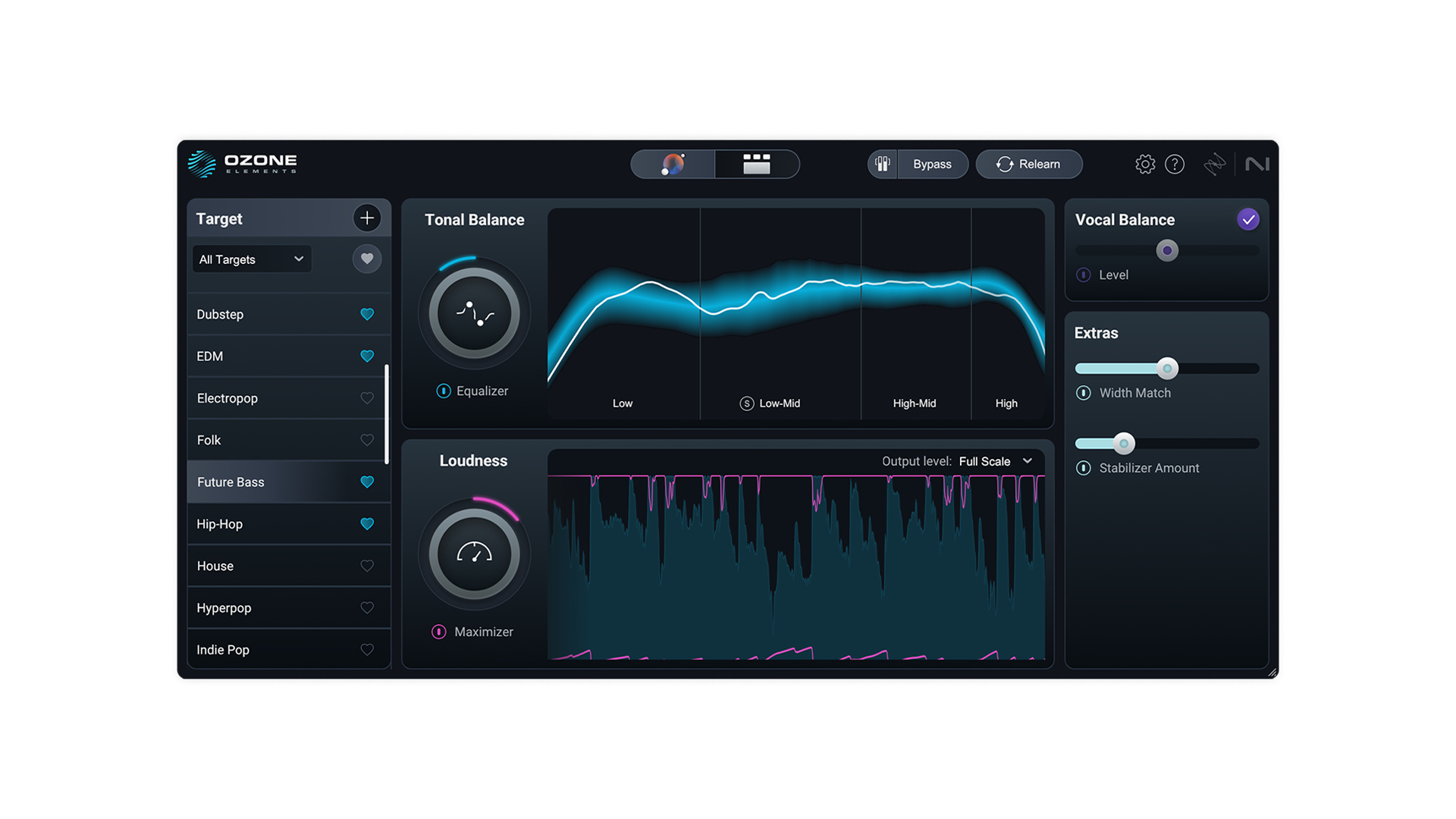Click the Maximizer gauge knob icon
The width and height of the screenshot is (1456, 819).
tap(475, 554)
